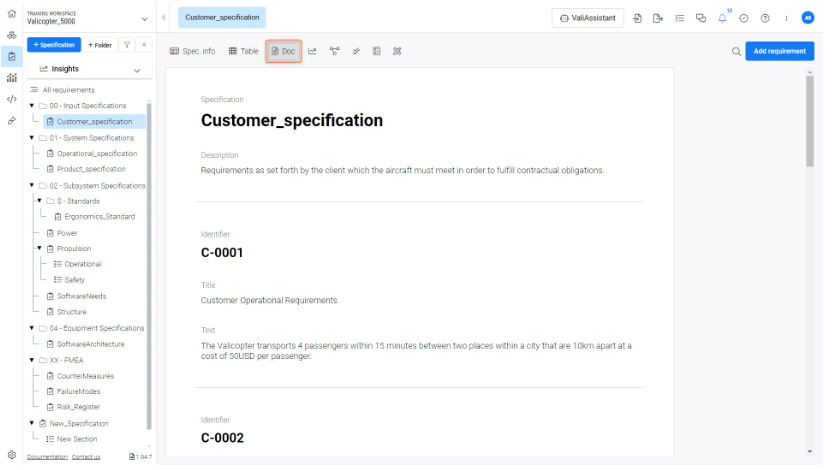Image resolution: width=838 pixels, height=470 pixels.
Task: Click the Add requirement button
Action: (x=779, y=51)
